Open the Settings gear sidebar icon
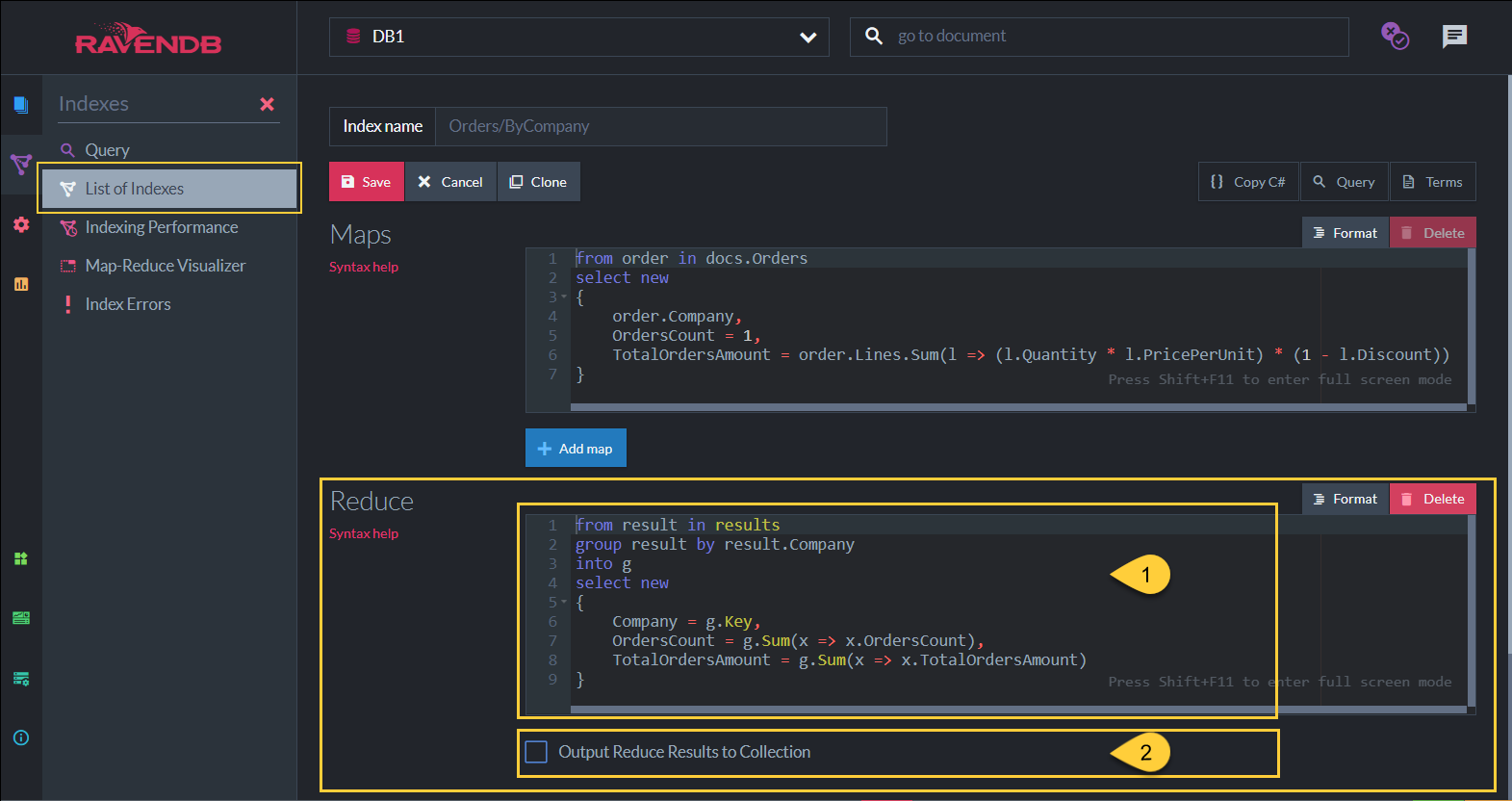The image size is (1512, 801). tap(21, 224)
